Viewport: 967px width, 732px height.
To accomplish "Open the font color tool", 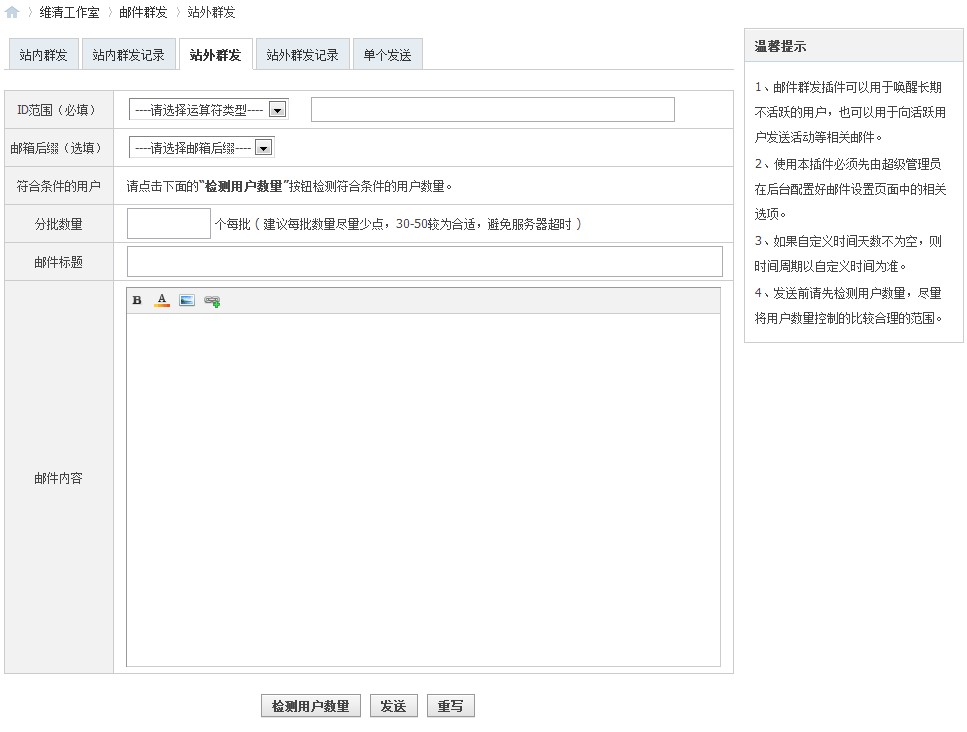I will point(162,300).
